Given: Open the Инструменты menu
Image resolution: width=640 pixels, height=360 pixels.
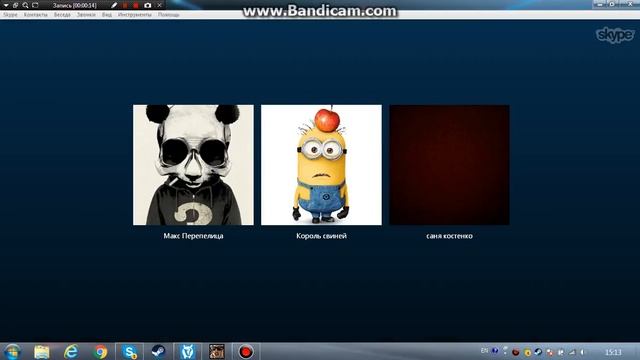Looking at the screenshot, I should [x=135, y=15].
